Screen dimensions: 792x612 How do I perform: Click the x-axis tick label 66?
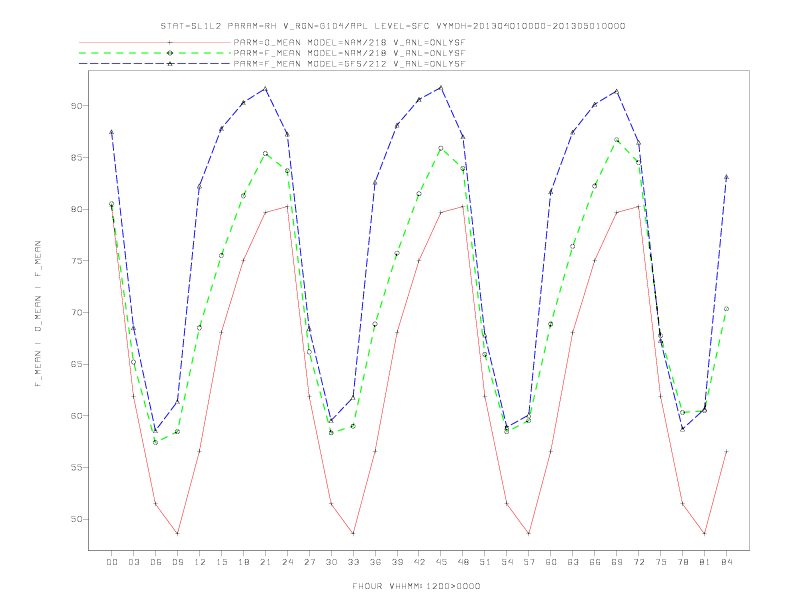pyautogui.click(x=595, y=562)
